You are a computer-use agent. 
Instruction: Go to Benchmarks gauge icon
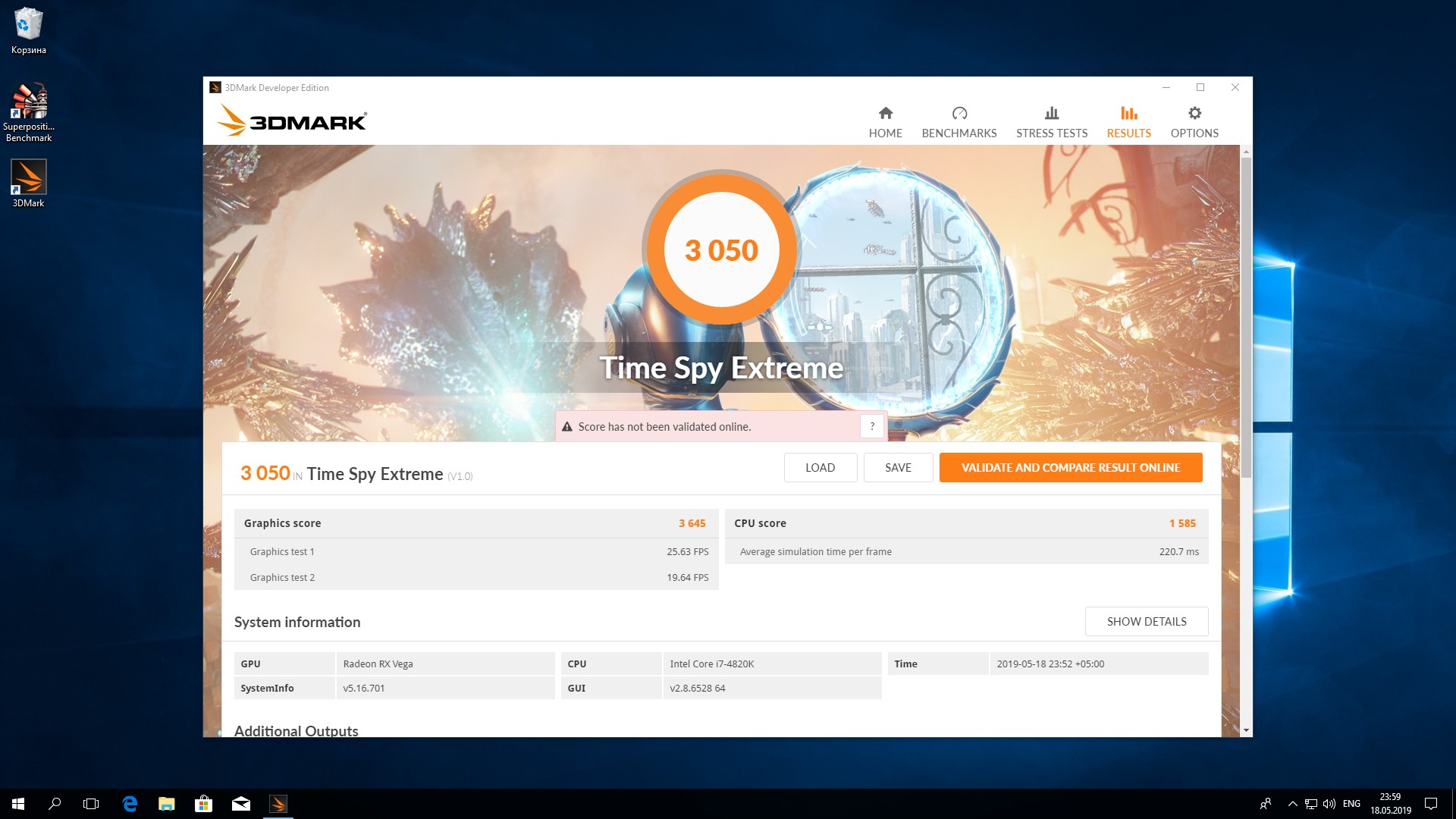click(959, 114)
